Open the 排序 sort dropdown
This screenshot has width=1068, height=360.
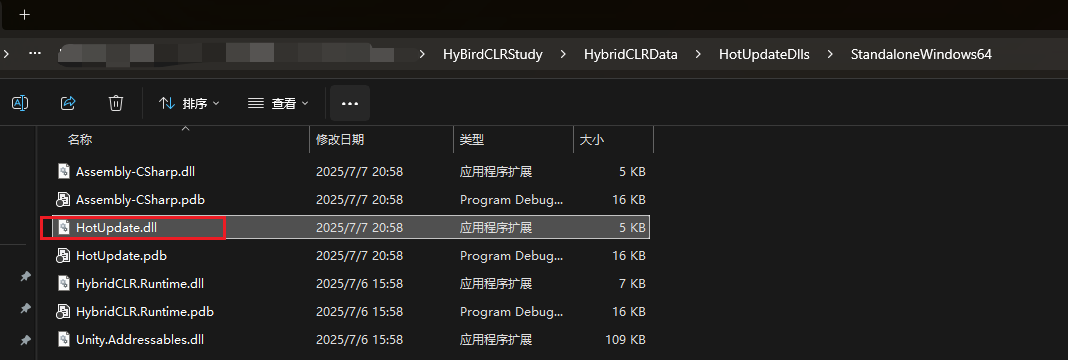click(x=189, y=103)
